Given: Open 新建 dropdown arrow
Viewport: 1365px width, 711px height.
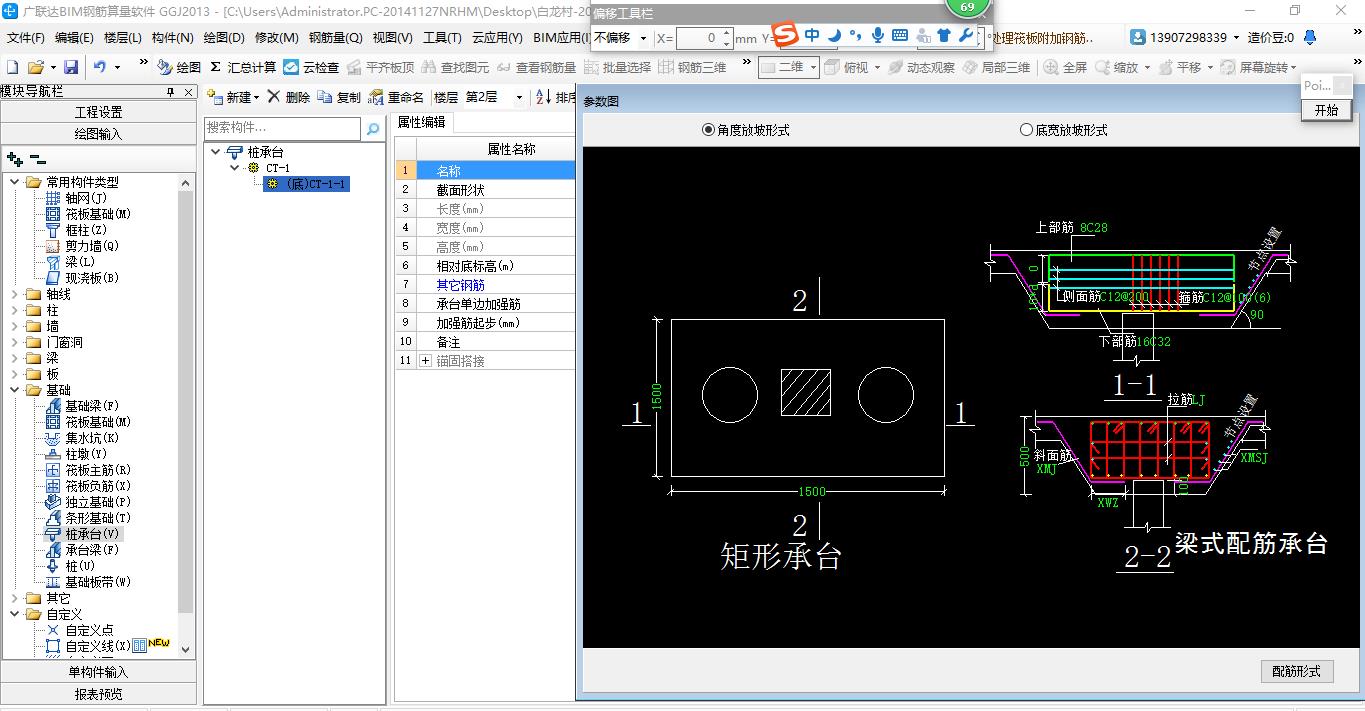Looking at the screenshot, I should tap(256, 98).
